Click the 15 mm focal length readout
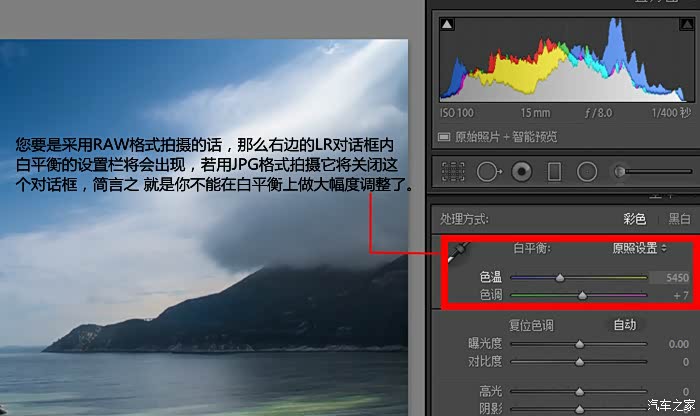 click(535, 113)
